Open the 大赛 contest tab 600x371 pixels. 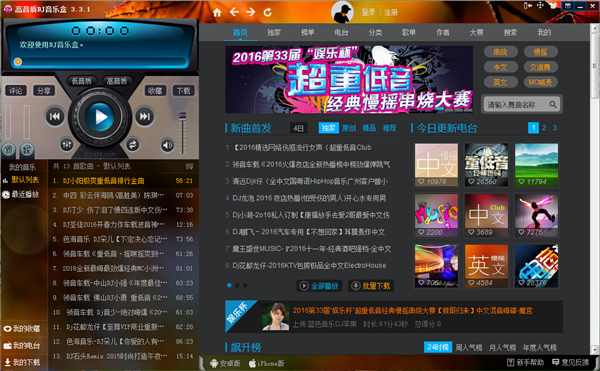[476, 33]
